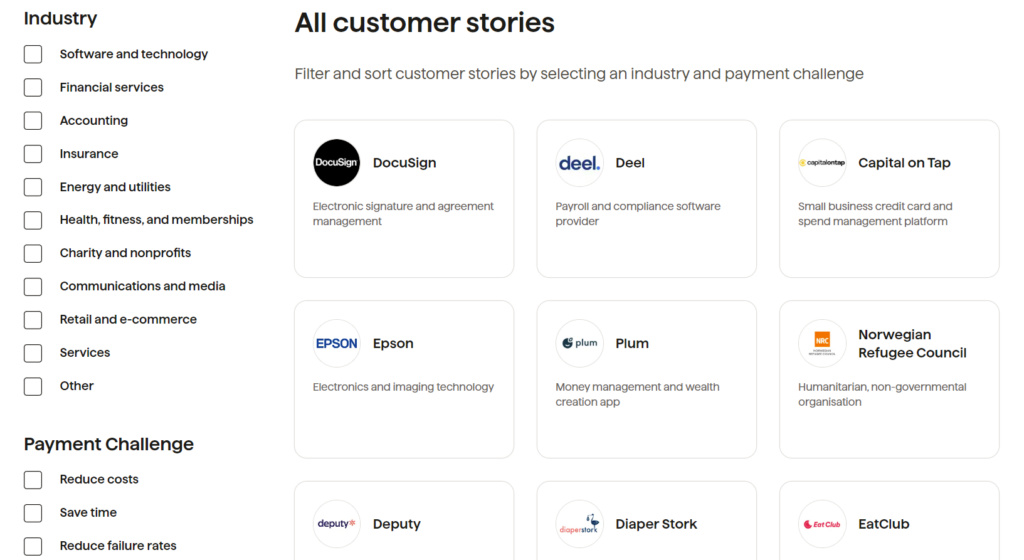Click the Deel logo icon
Image resolution: width=1024 pixels, height=560 pixels.
coord(579,163)
